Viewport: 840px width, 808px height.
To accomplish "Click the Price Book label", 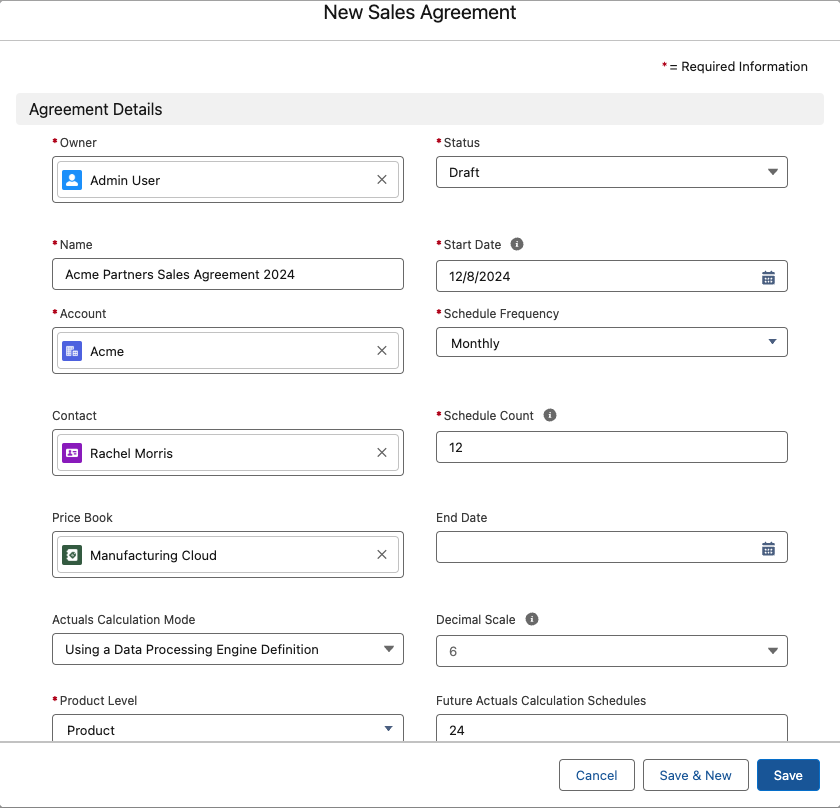I will [x=82, y=518].
